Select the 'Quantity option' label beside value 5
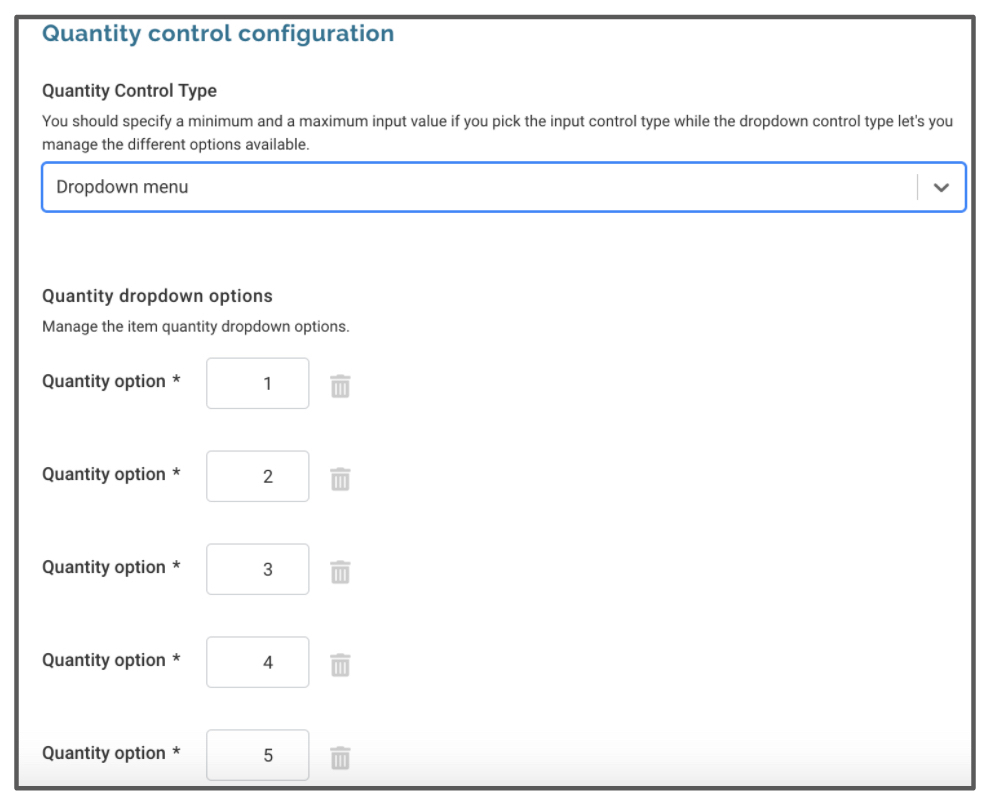The height and width of the screenshot is (802, 988). pyautogui.click(x=103, y=753)
